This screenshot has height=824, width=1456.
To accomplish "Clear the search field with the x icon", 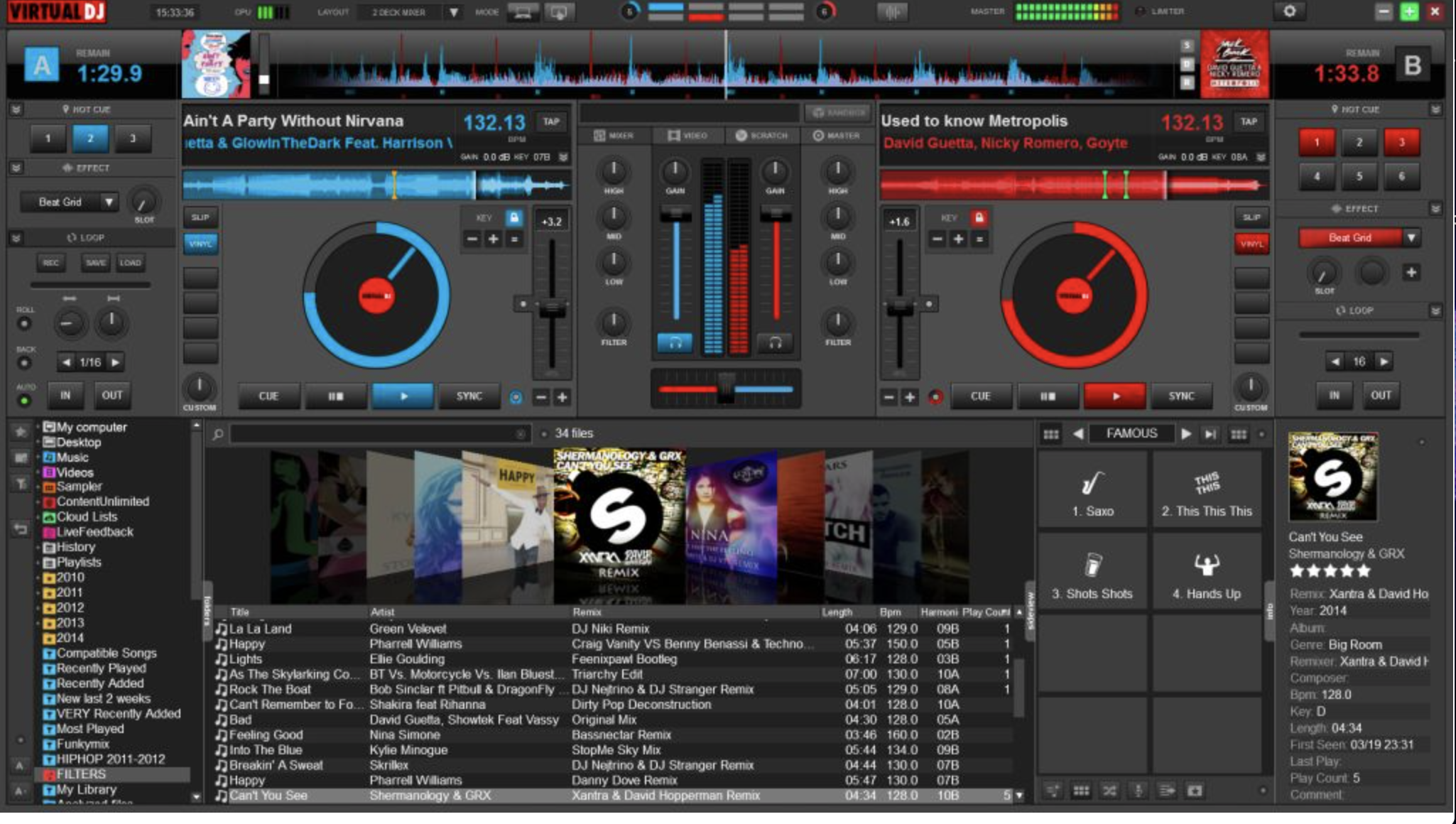I will [x=520, y=433].
